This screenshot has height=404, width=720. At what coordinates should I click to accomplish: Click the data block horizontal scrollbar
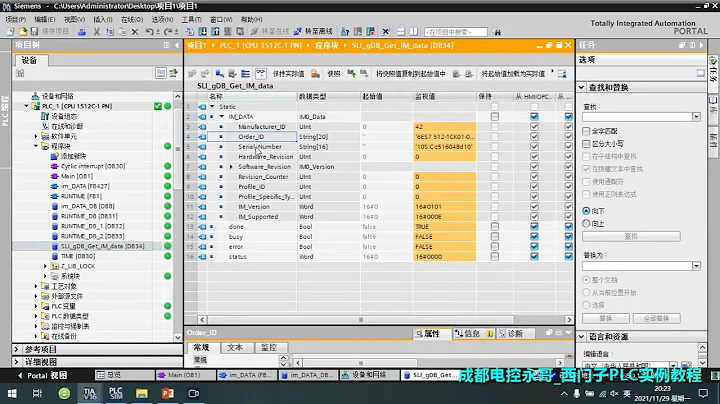[360, 320]
